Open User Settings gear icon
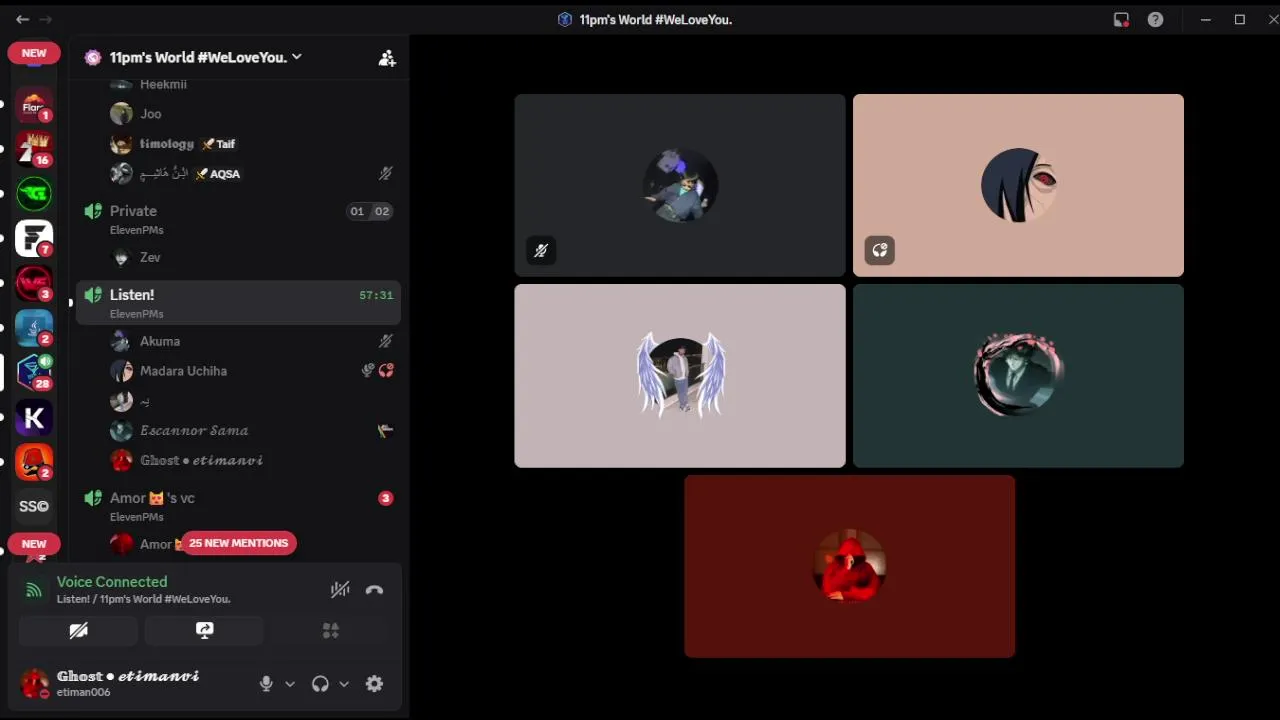The width and height of the screenshot is (1280, 720). pos(374,684)
